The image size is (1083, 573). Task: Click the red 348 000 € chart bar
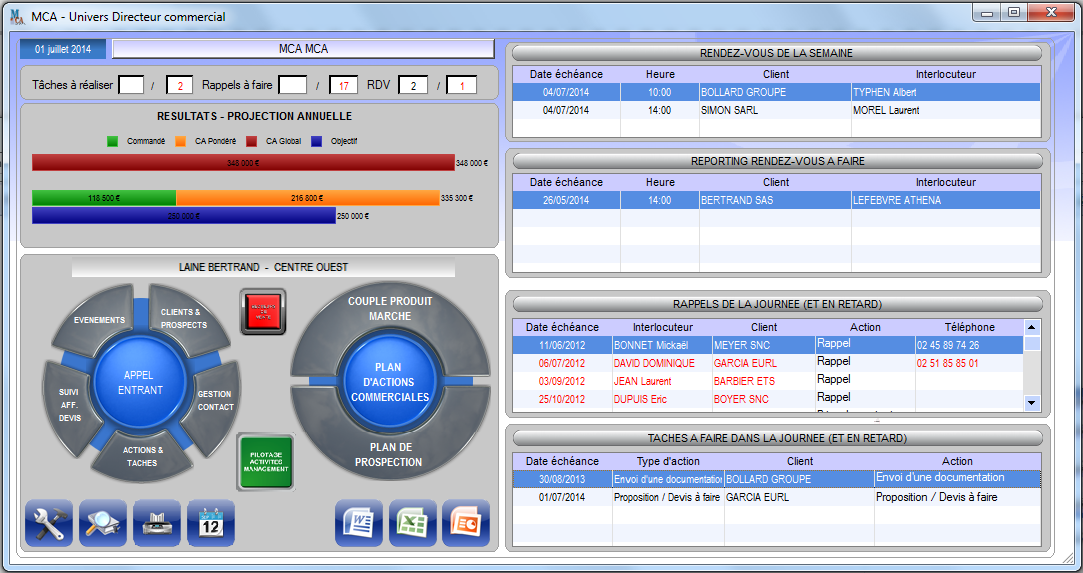click(243, 163)
